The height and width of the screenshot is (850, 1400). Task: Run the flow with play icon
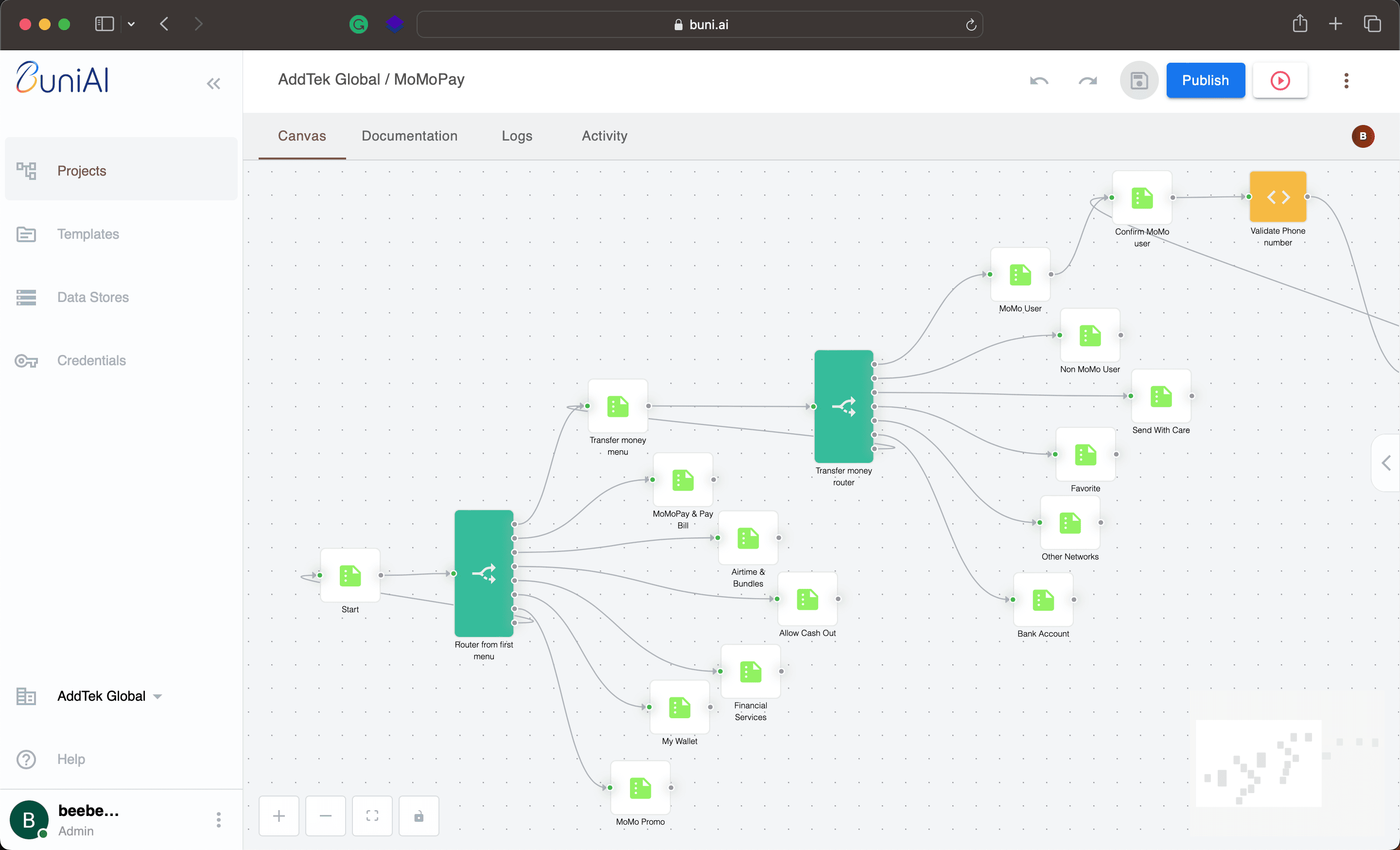(1279, 81)
